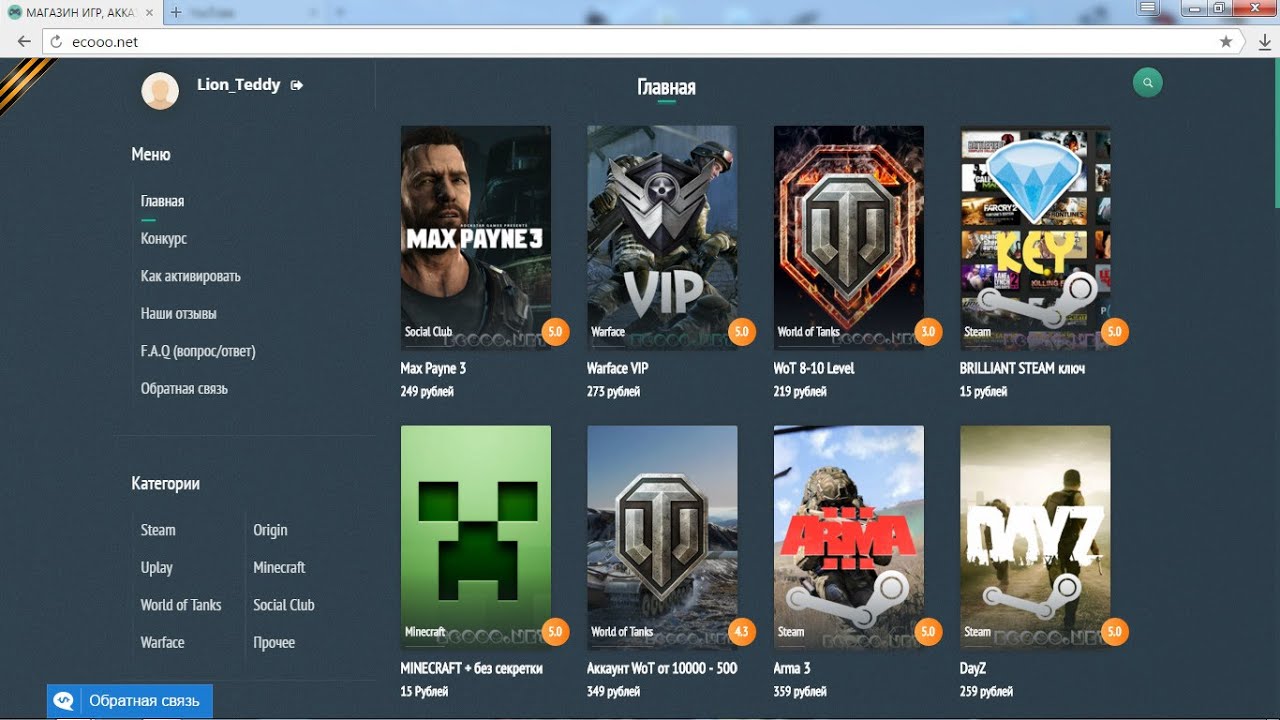Open the Minecraft creeper cover image
1280x720 pixels.
coord(476,538)
